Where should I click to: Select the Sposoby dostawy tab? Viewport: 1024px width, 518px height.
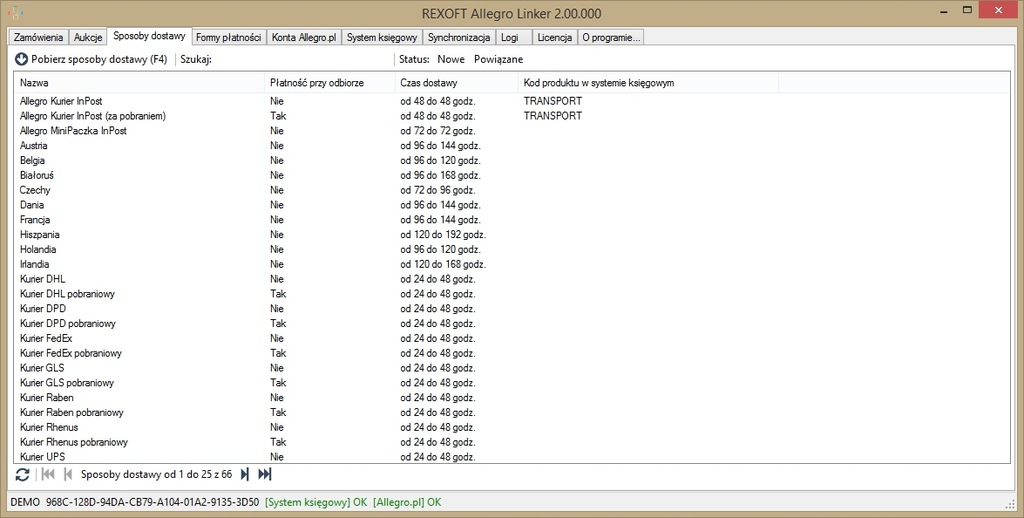[x=150, y=36]
